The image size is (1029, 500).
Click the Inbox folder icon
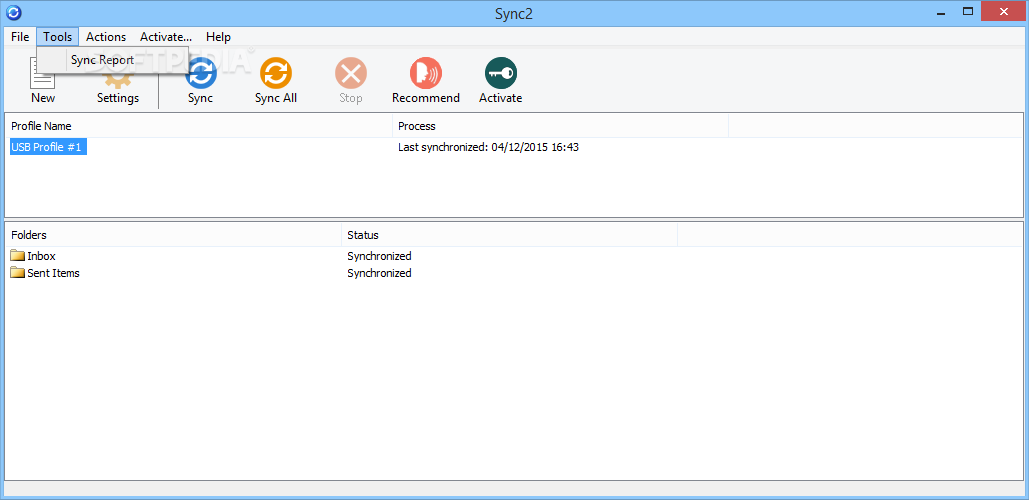[18, 256]
